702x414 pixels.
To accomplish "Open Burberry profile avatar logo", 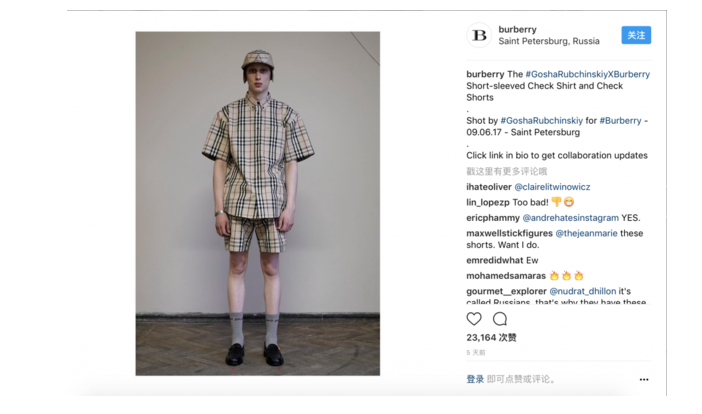I will 479,35.
